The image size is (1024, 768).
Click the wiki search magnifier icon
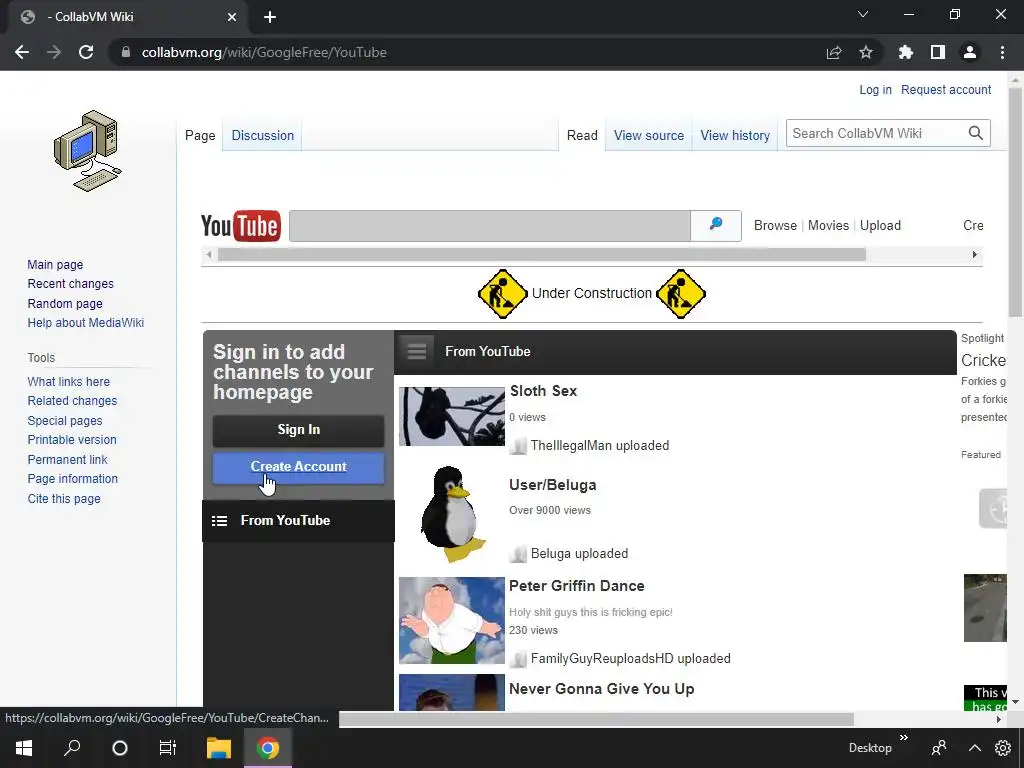[976, 133]
